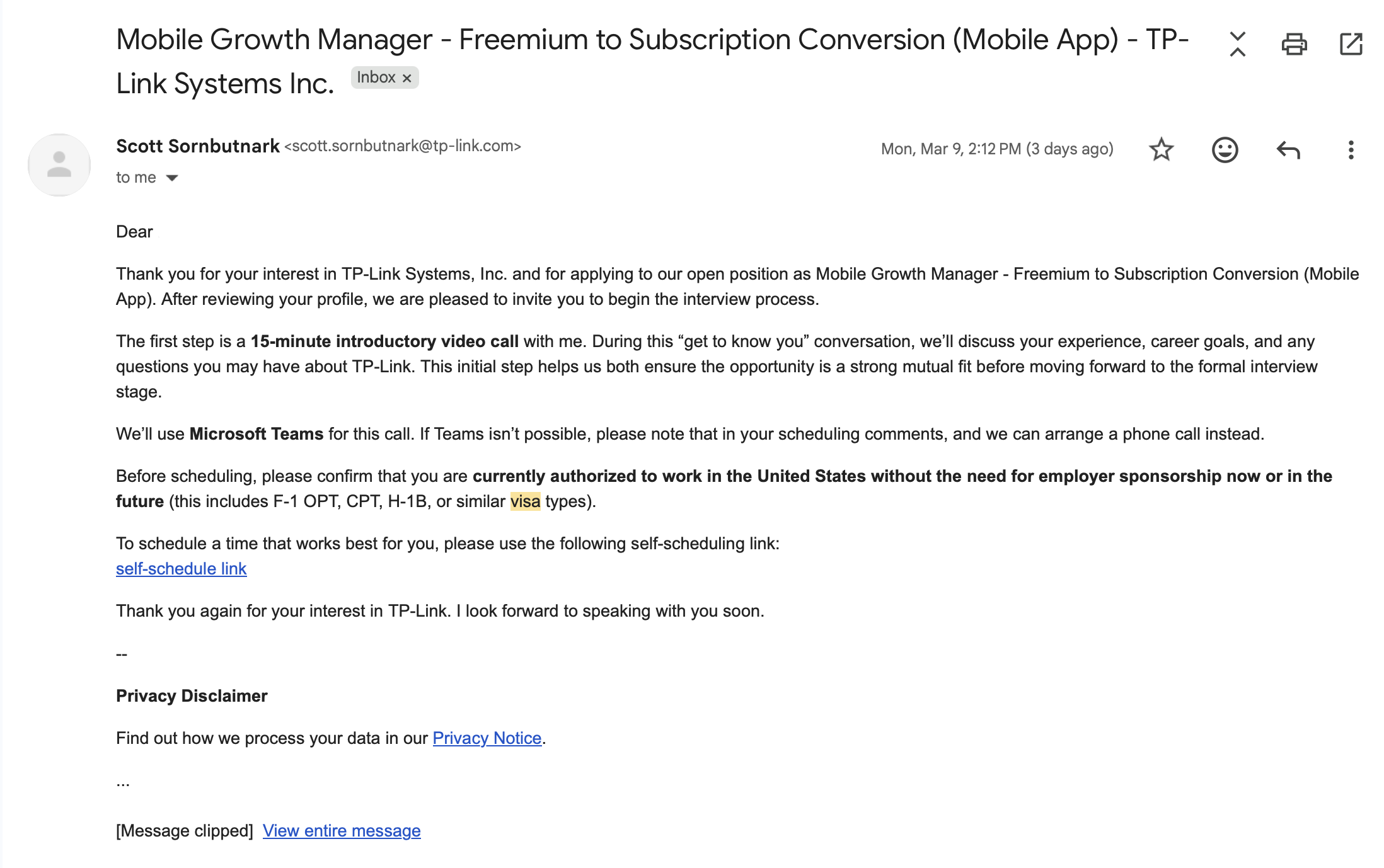Screen dimensions: 1384x868
Task: Star the email from Scott Sornbutnark
Action: 1162,149
